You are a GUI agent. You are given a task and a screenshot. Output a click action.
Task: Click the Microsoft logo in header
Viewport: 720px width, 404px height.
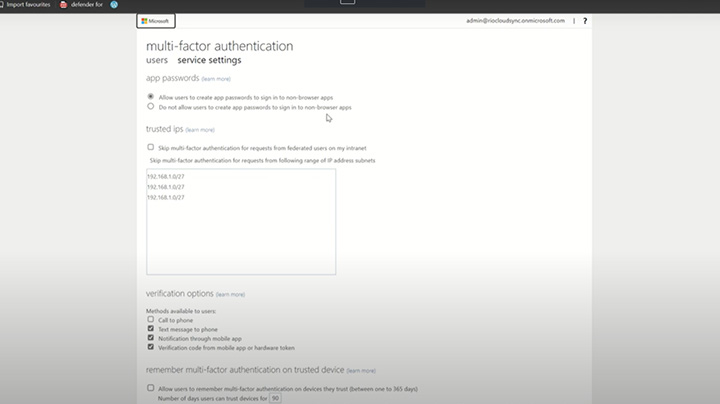(x=155, y=20)
